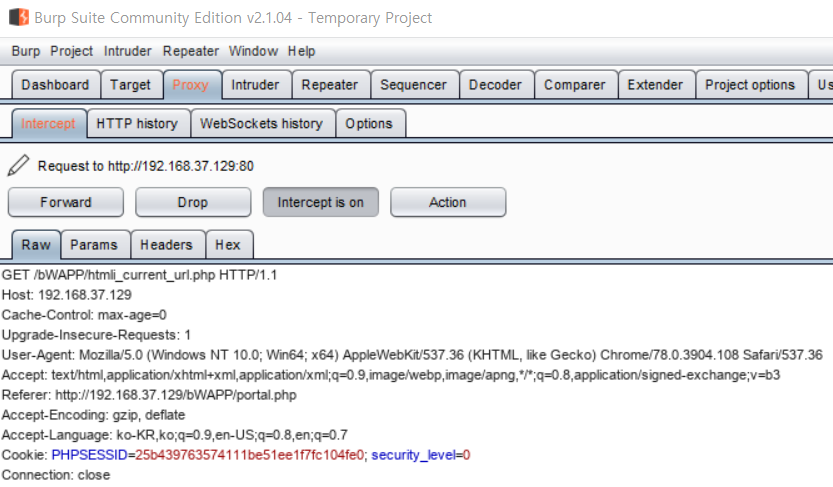The width and height of the screenshot is (833, 487).
Task: Drop the intercepted request
Action: tap(193, 202)
